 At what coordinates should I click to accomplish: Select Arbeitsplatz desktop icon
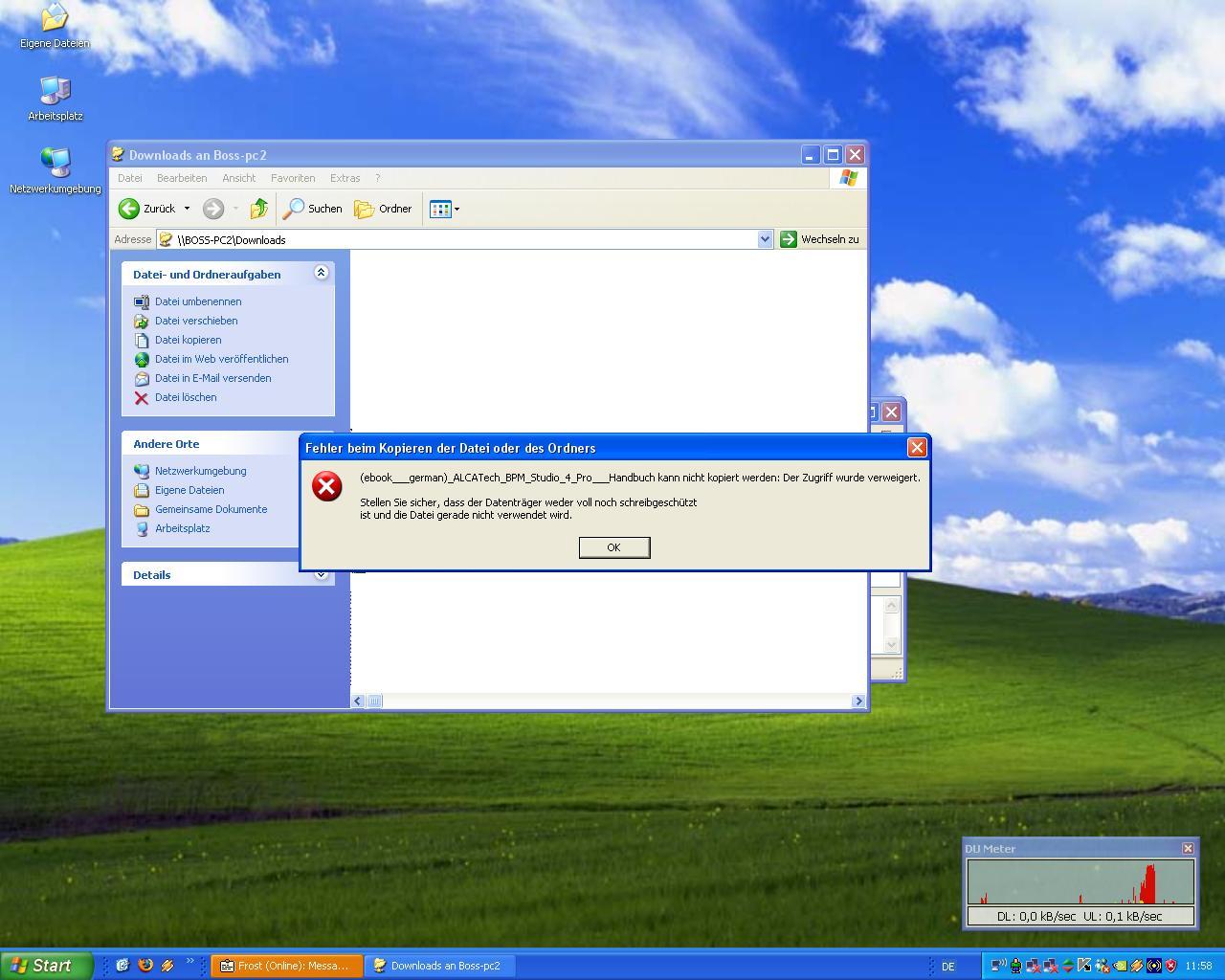point(55,99)
